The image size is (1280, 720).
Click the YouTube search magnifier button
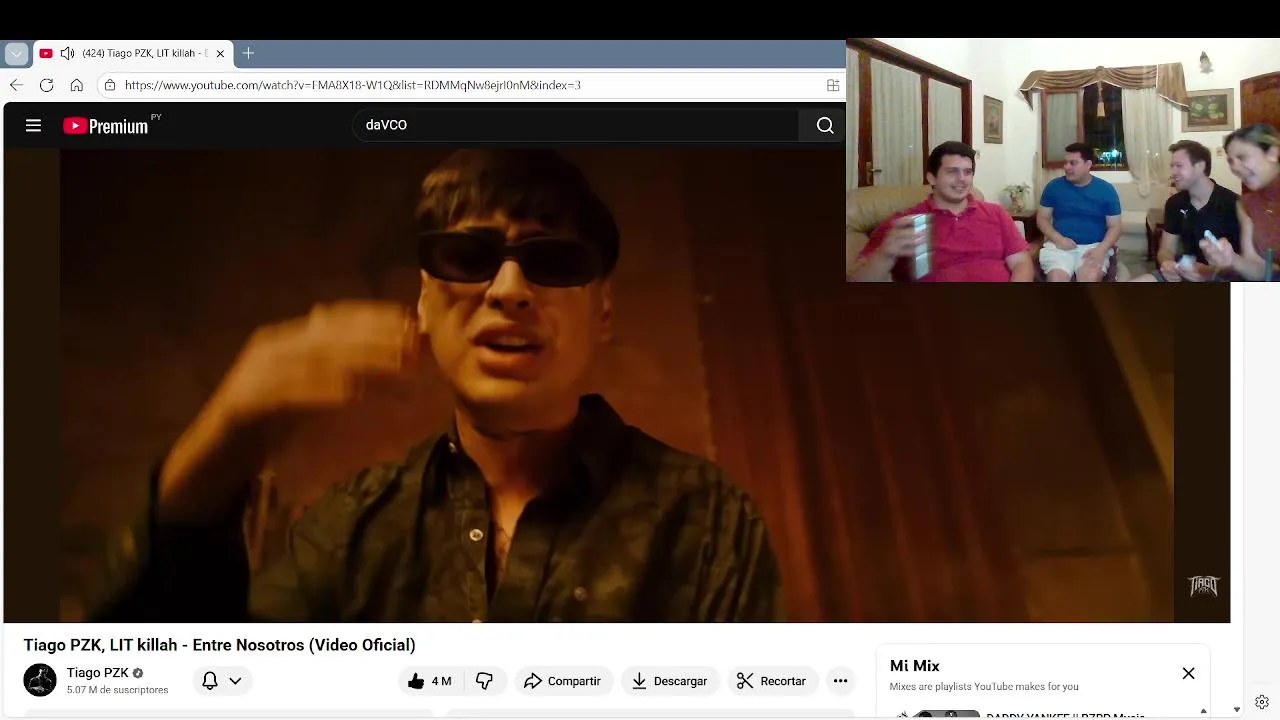coord(824,125)
